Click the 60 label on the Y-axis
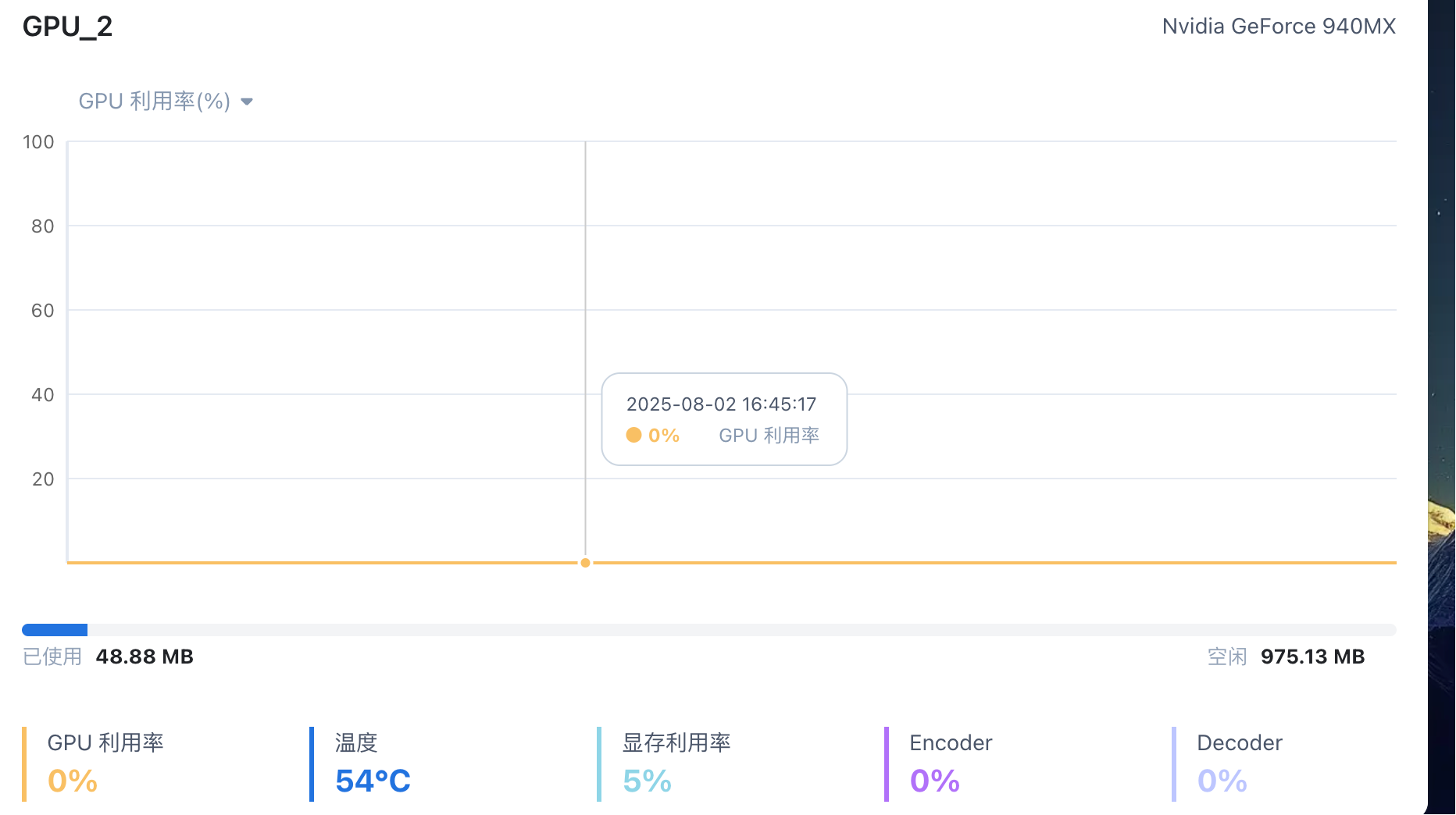The width and height of the screenshot is (1456, 815). click(x=43, y=311)
